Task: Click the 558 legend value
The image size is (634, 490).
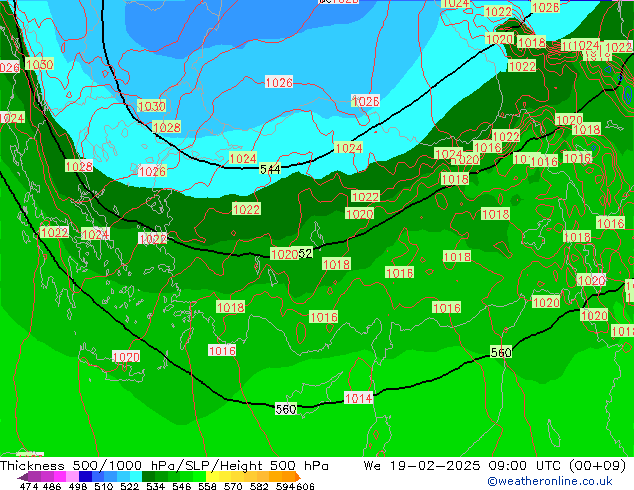Action: click(207, 486)
